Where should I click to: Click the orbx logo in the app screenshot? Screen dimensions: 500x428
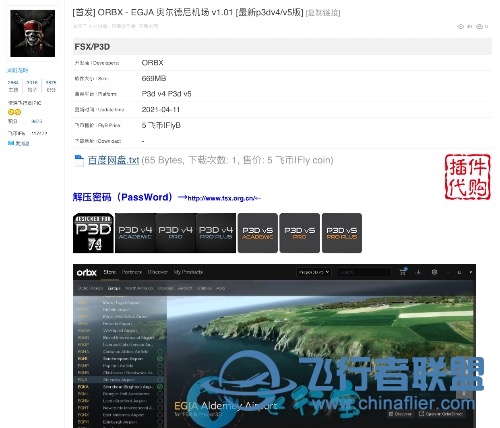pyautogui.click(x=87, y=272)
